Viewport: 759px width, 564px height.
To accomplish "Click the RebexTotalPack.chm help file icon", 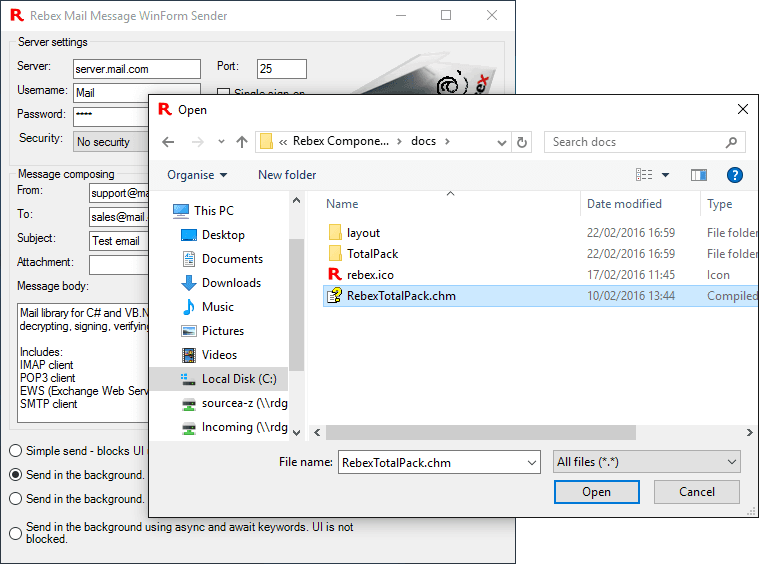I will tap(334, 295).
